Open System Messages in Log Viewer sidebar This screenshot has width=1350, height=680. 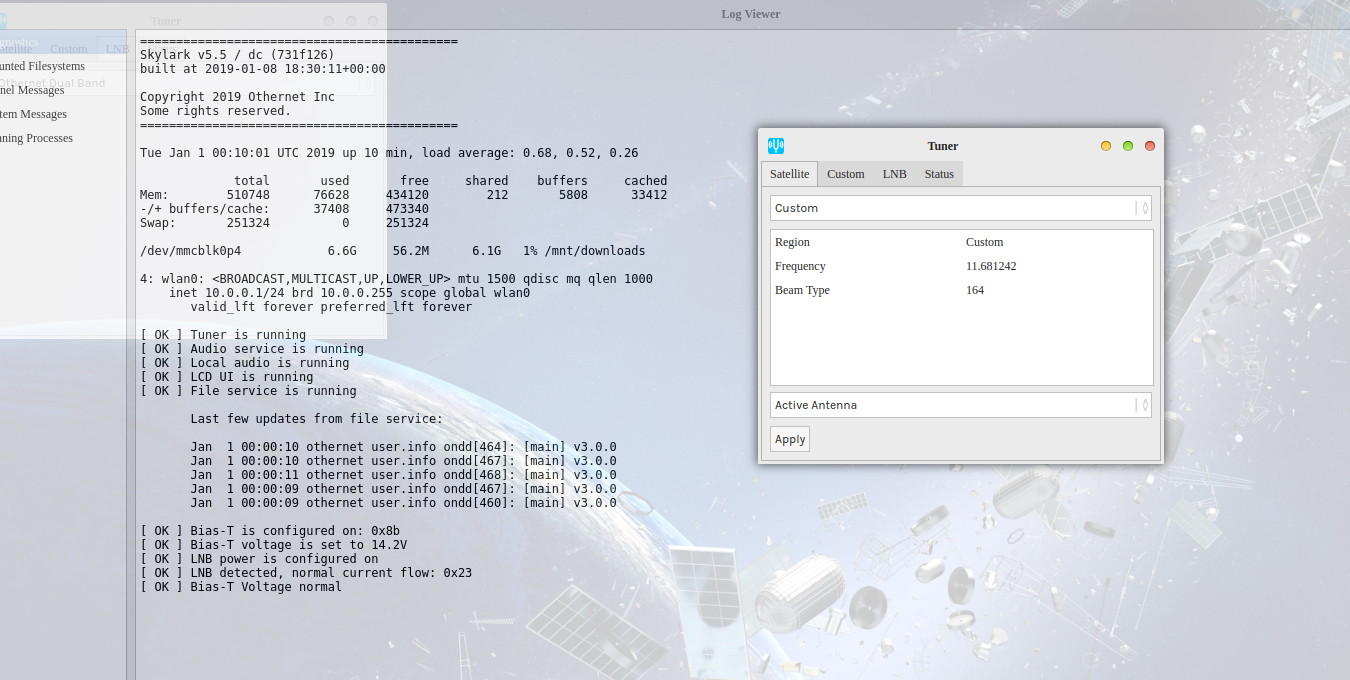[33, 114]
